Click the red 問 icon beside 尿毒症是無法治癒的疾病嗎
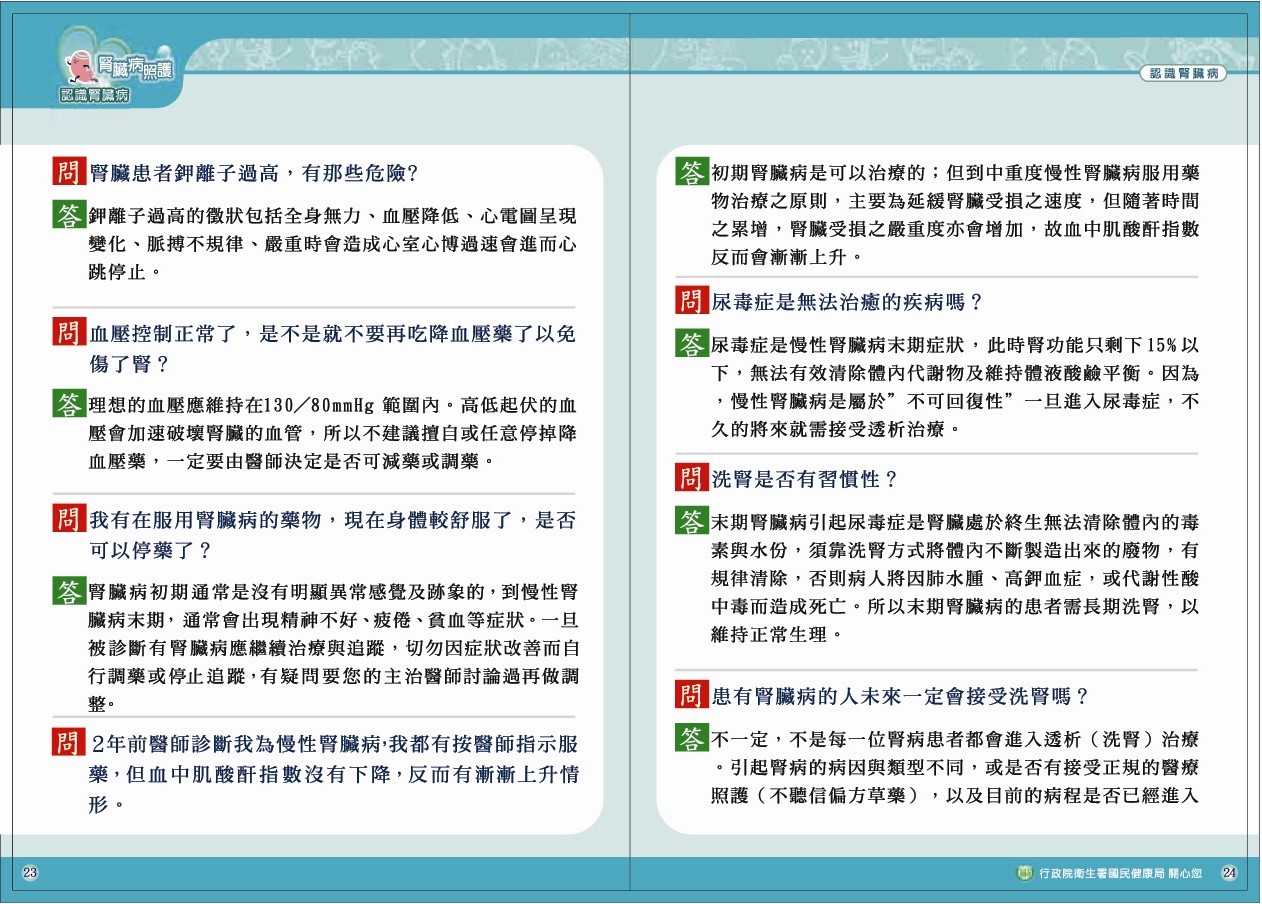The image size is (1262, 904). tap(692, 300)
